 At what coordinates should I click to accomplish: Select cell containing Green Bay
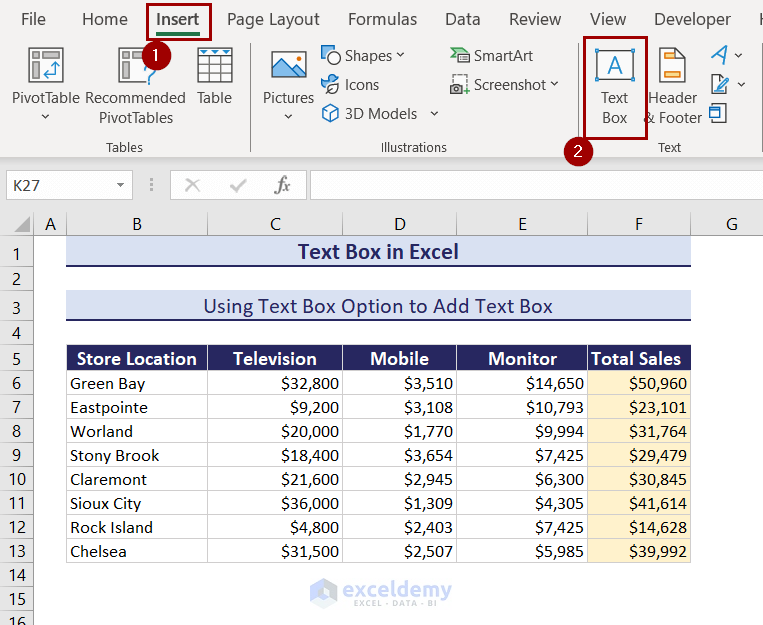click(137, 383)
